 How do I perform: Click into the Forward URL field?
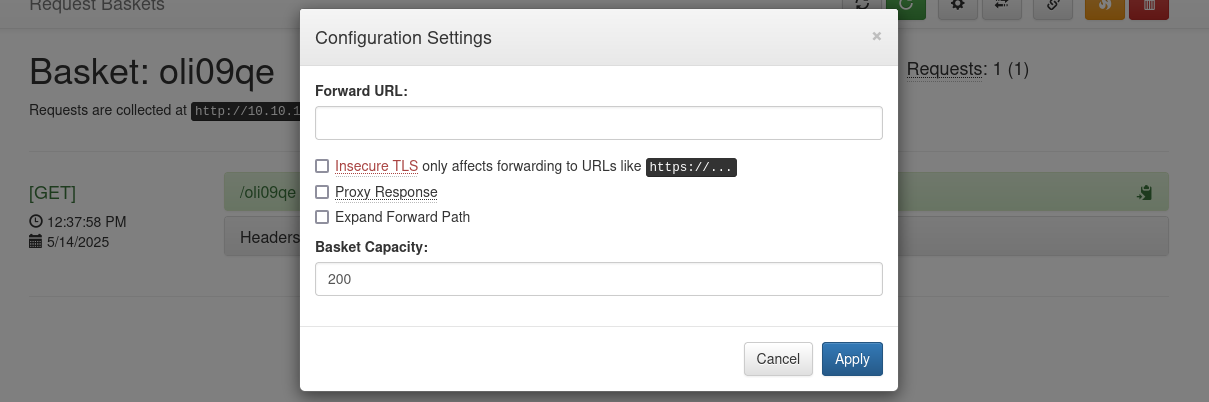pos(599,123)
